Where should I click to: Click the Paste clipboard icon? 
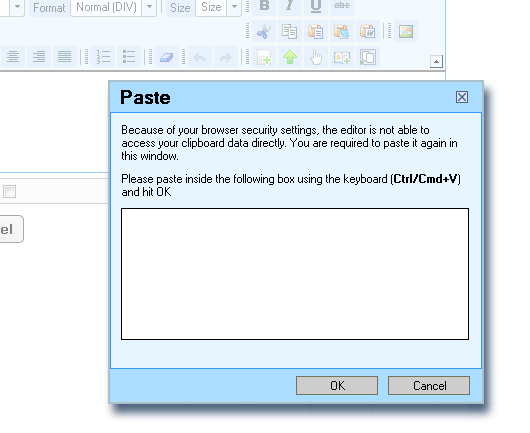tap(315, 31)
